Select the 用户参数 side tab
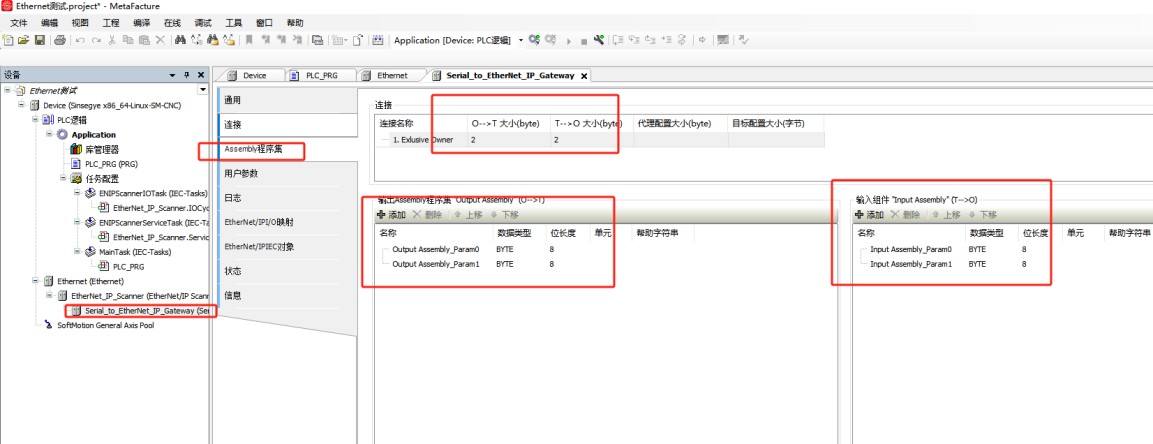The image size is (1153, 444). [241, 174]
